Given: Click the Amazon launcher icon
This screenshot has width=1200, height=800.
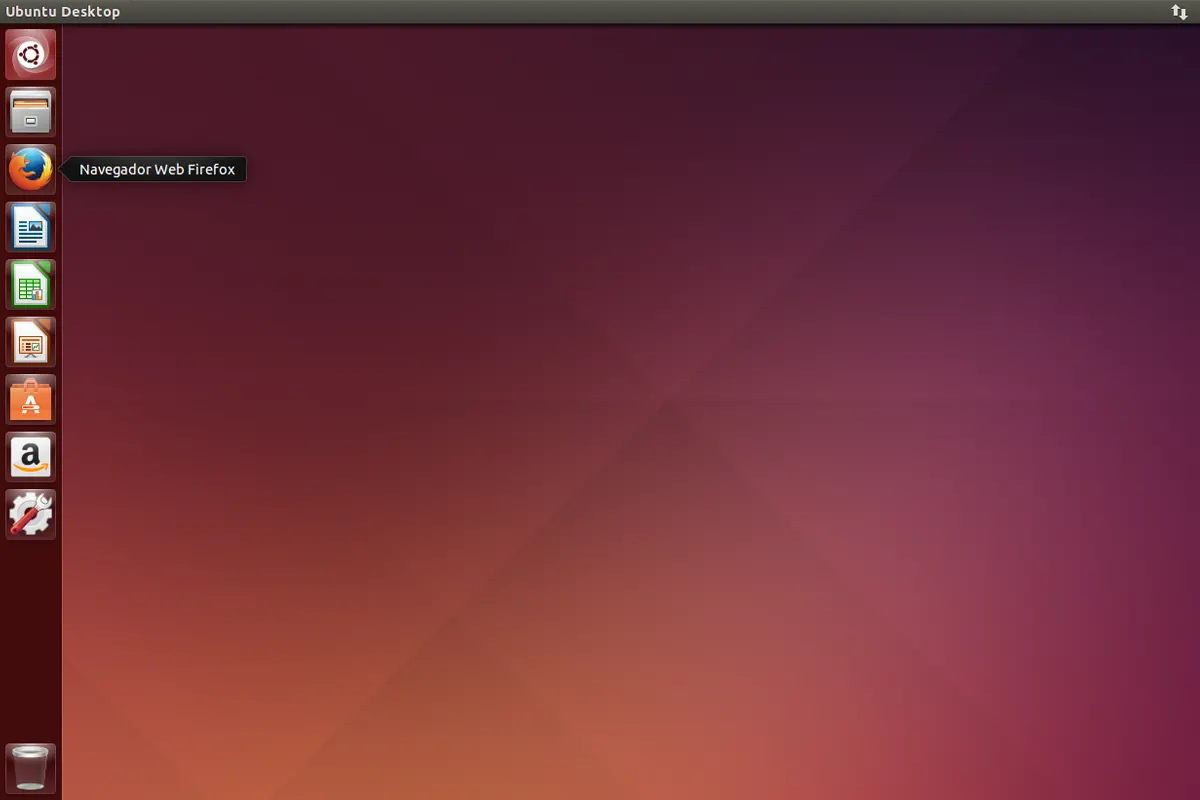Looking at the screenshot, I should pos(31,457).
